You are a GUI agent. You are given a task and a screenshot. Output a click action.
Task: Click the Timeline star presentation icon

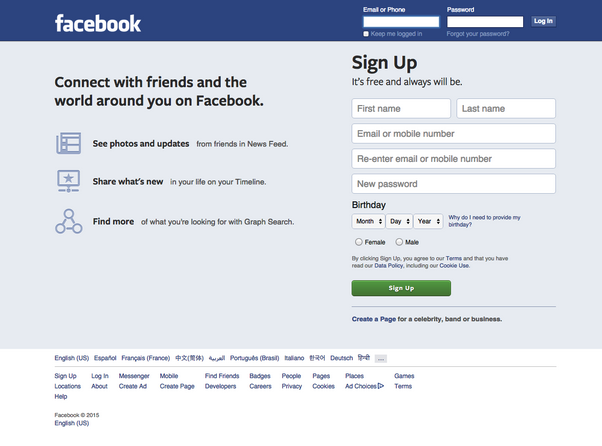[x=68, y=181]
